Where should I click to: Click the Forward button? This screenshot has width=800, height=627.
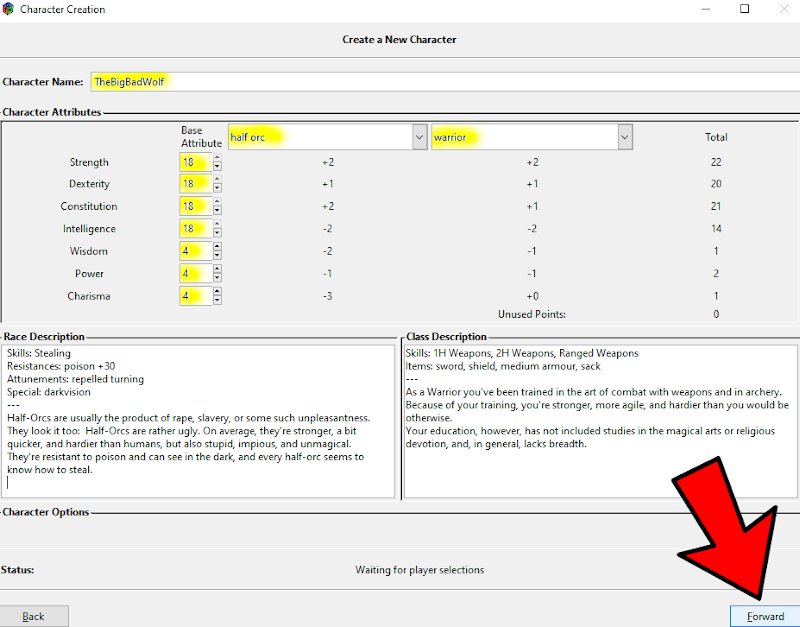click(765, 616)
